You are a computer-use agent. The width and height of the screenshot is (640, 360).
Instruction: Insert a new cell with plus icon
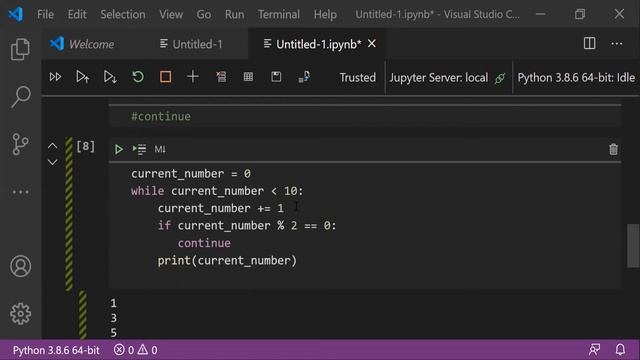point(193,77)
